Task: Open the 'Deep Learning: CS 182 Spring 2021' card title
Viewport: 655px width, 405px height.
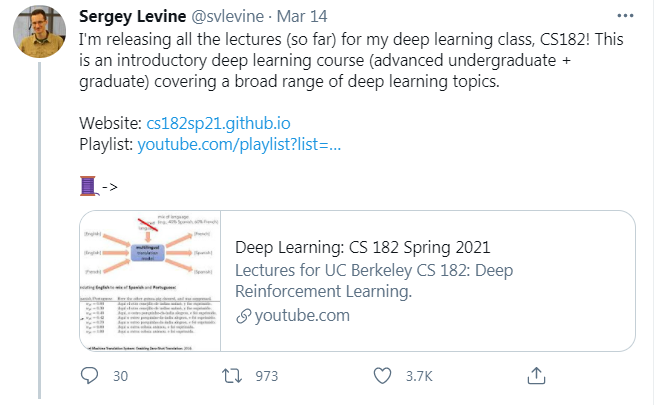Action: click(362, 249)
